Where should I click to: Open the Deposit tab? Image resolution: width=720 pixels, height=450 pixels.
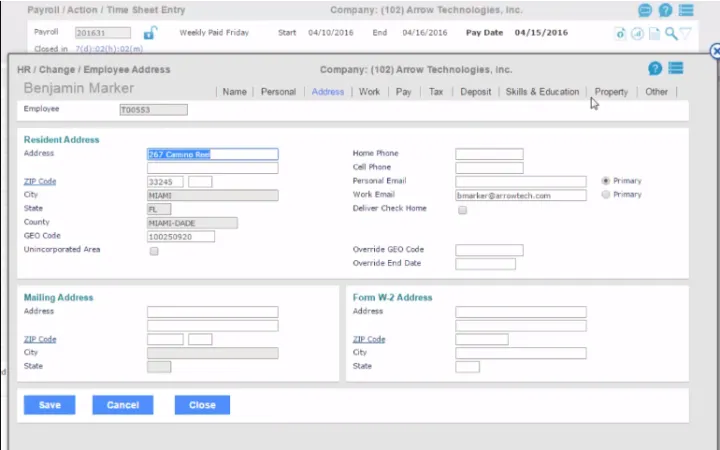coord(475,92)
